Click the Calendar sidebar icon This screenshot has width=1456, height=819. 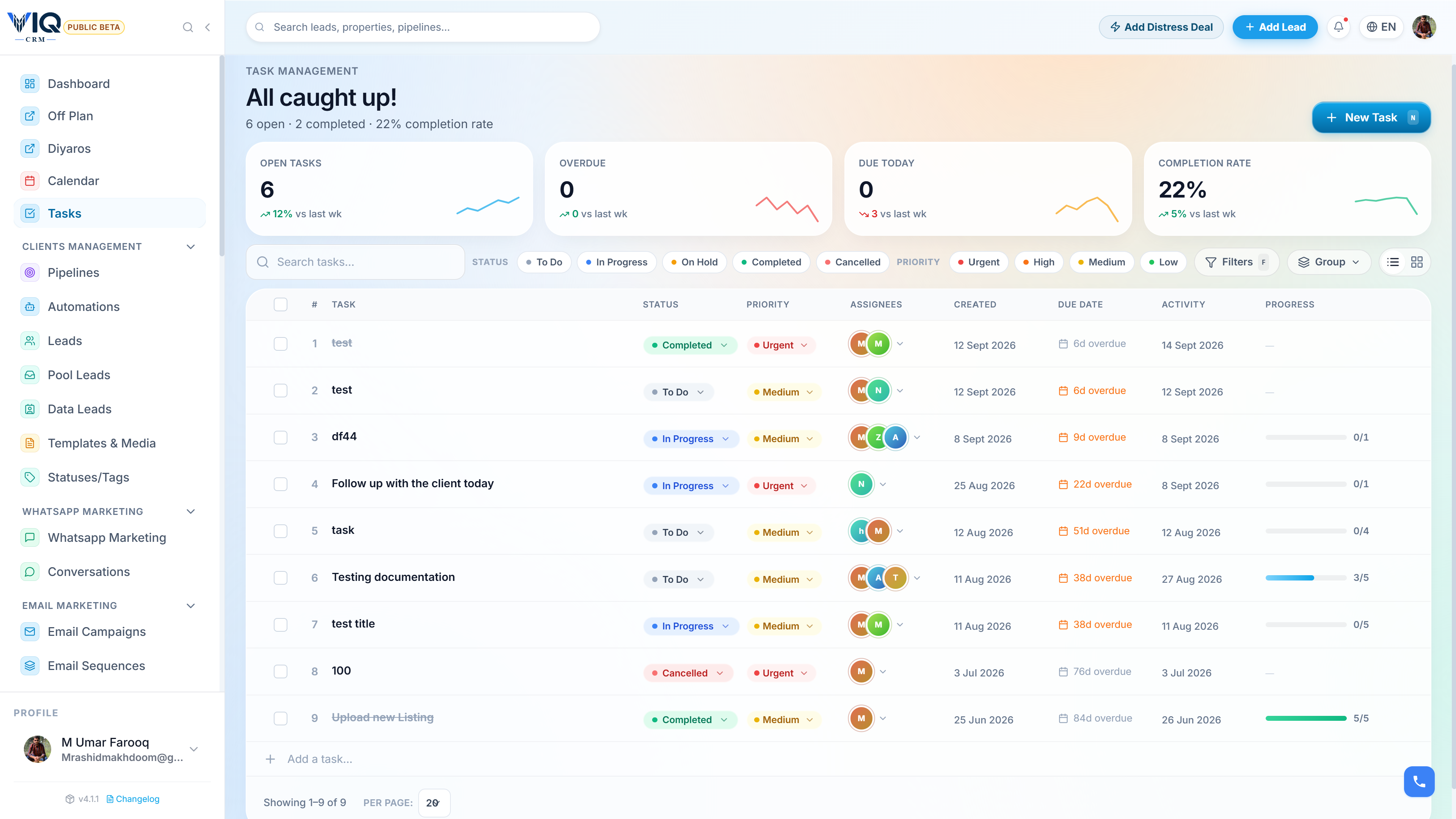(30, 181)
